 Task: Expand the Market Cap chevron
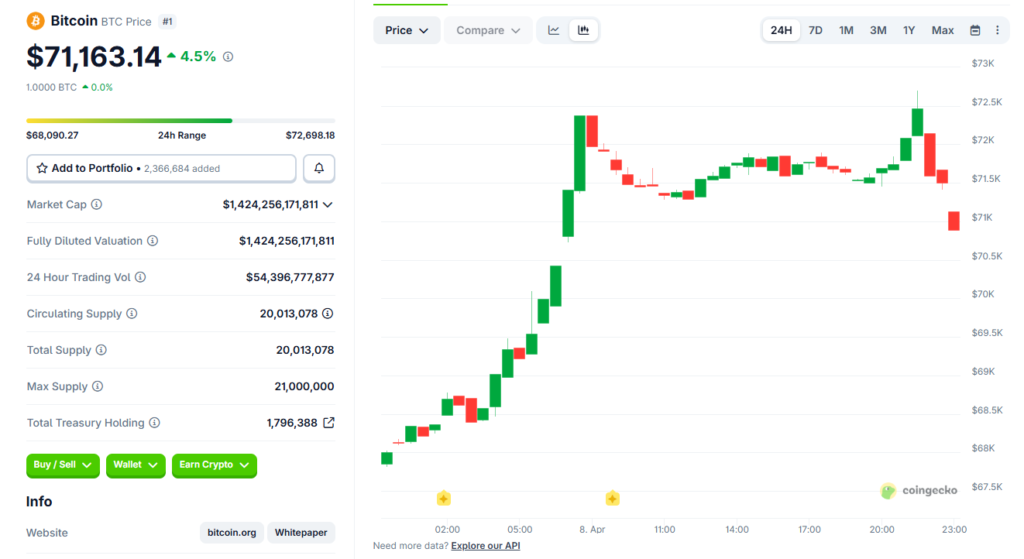[328, 205]
